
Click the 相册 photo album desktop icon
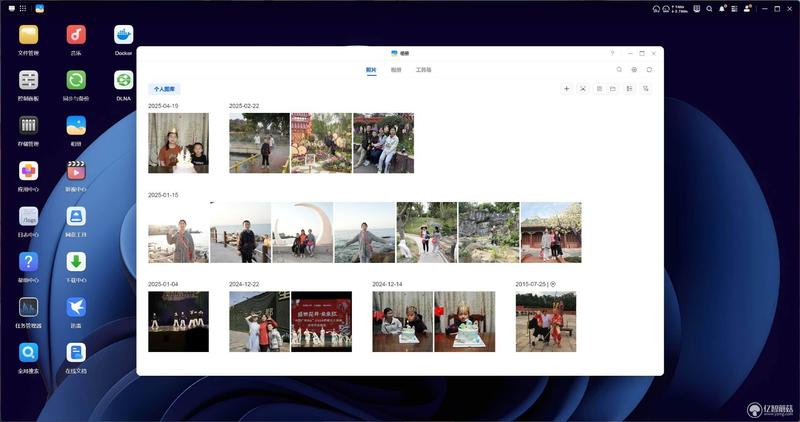point(76,126)
